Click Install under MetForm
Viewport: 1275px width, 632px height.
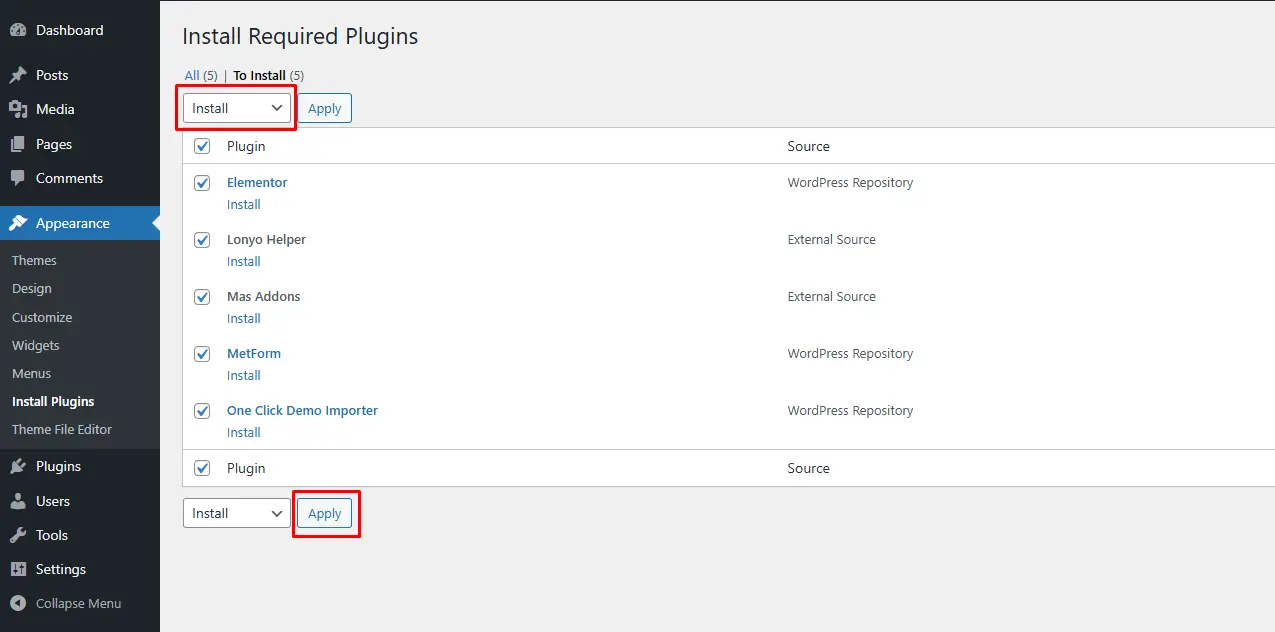244,375
